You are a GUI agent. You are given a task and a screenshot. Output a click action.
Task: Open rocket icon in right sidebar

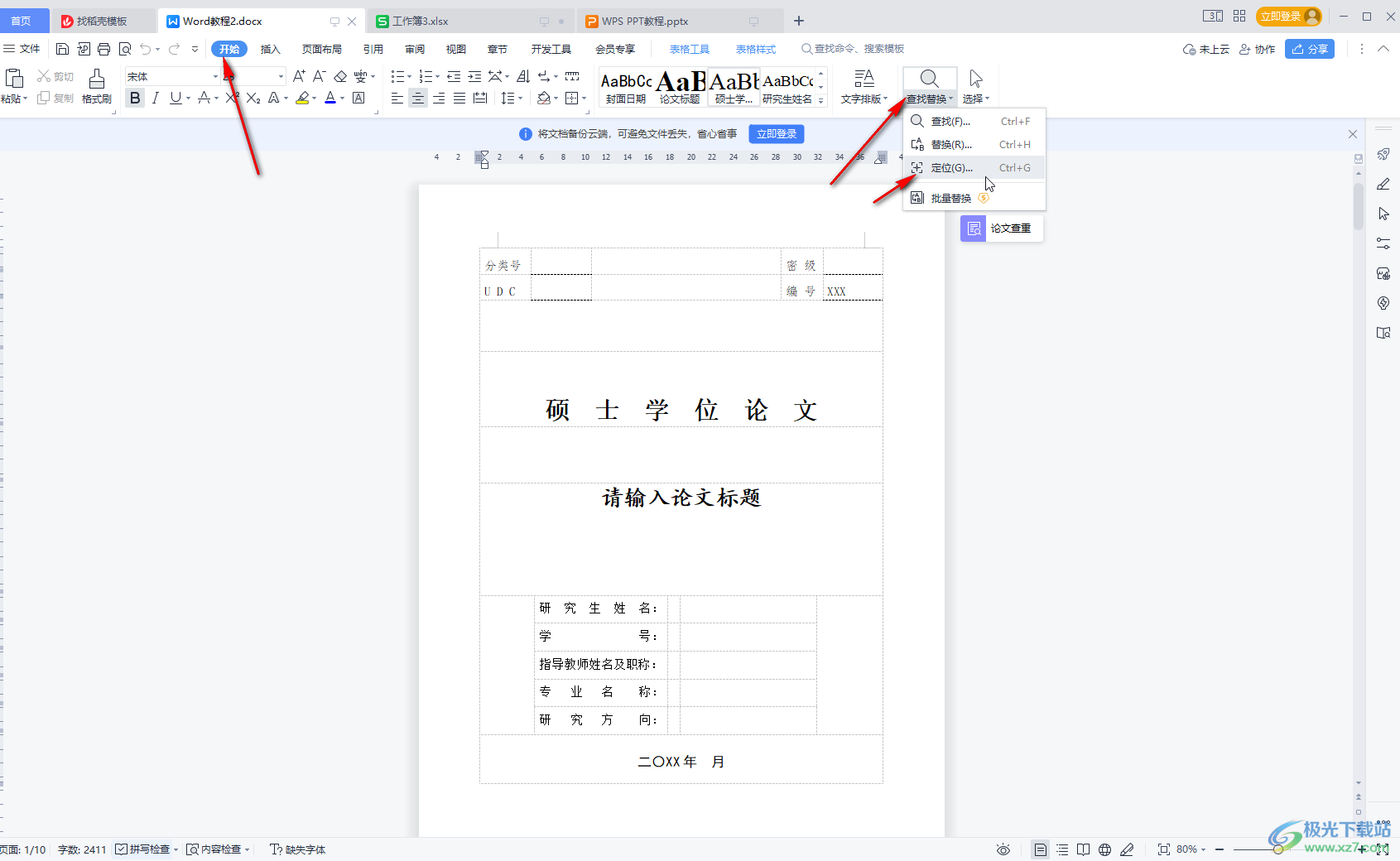click(x=1383, y=154)
